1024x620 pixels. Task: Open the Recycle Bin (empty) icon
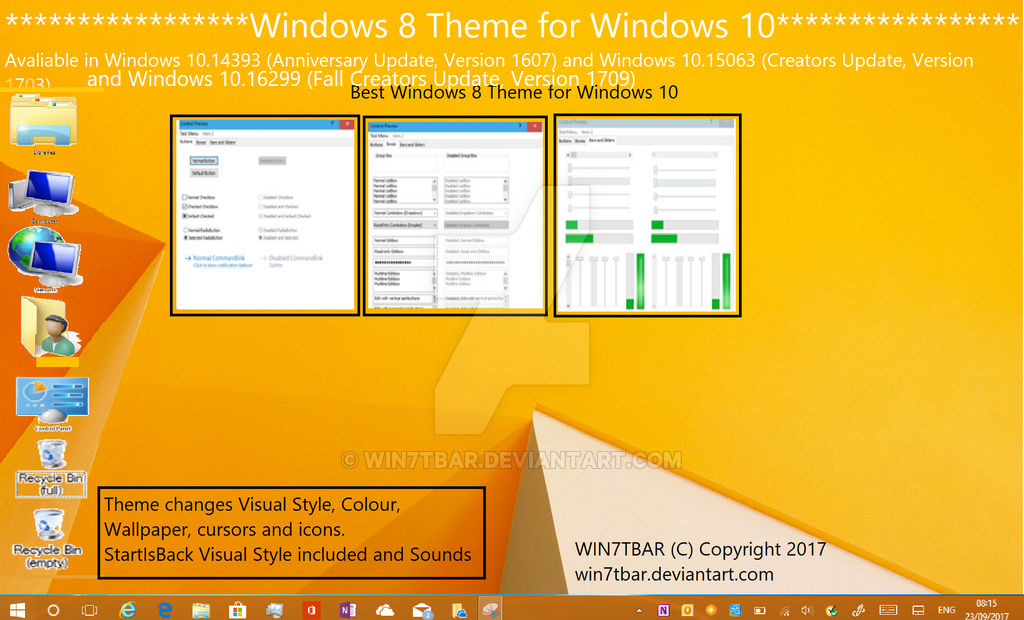[x=48, y=539]
